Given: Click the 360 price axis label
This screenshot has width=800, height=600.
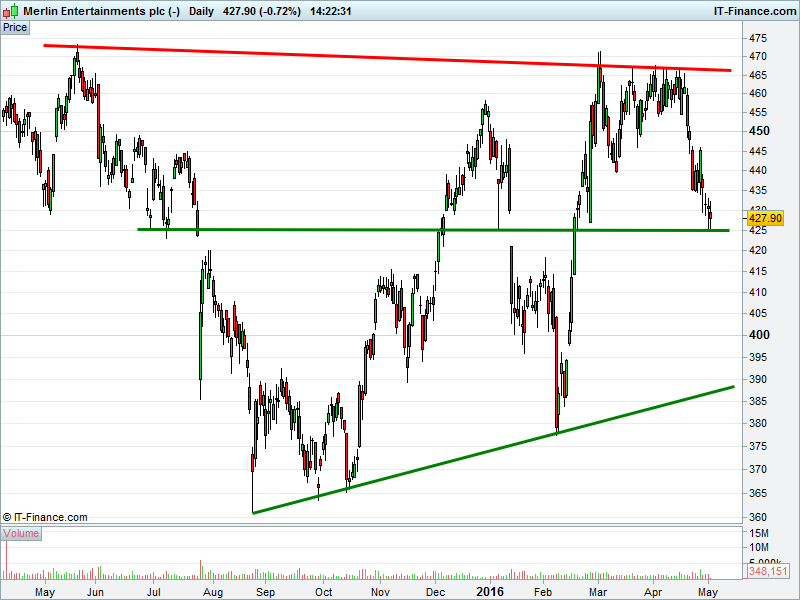Looking at the screenshot, I should 758,517.
